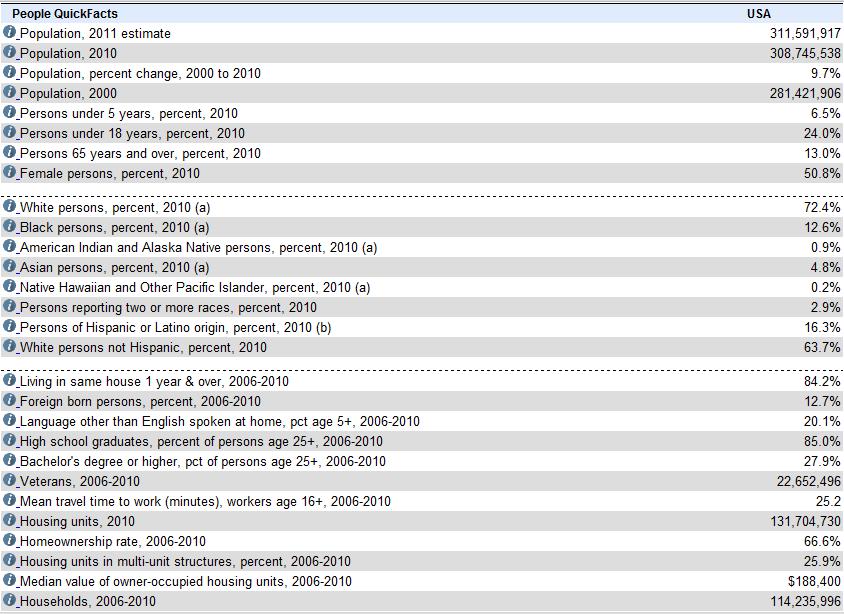Click info icon beside Population, 2011 estimate
This screenshot has width=844, height=614.
(9, 32)
